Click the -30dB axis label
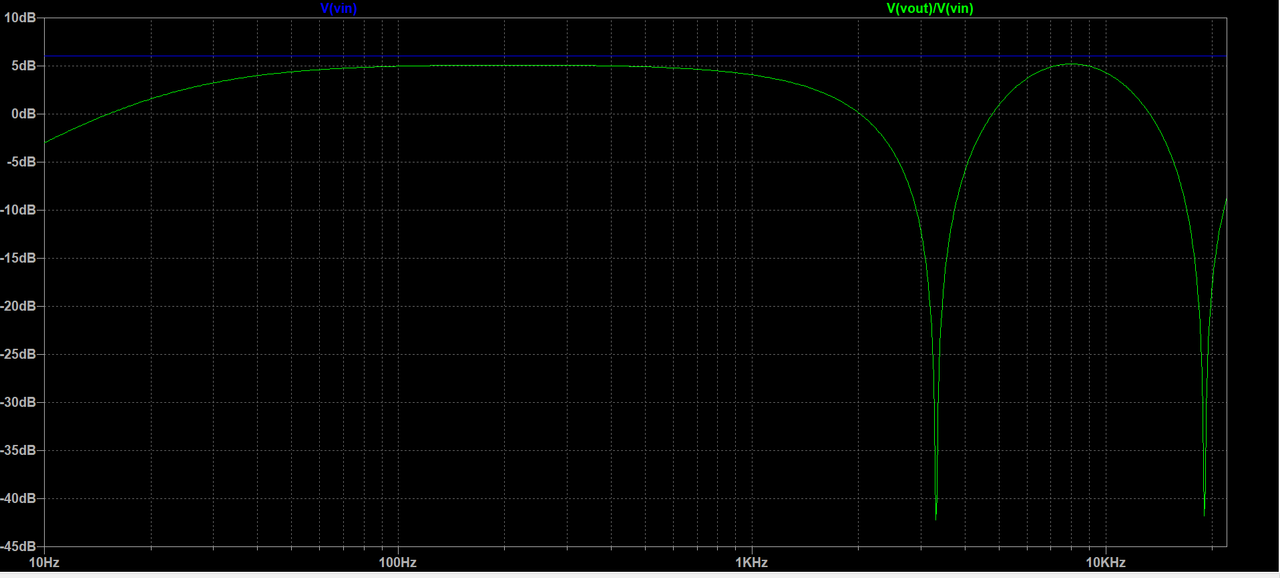This screenshot has width=1280, height=578. (x=19, y=402)
